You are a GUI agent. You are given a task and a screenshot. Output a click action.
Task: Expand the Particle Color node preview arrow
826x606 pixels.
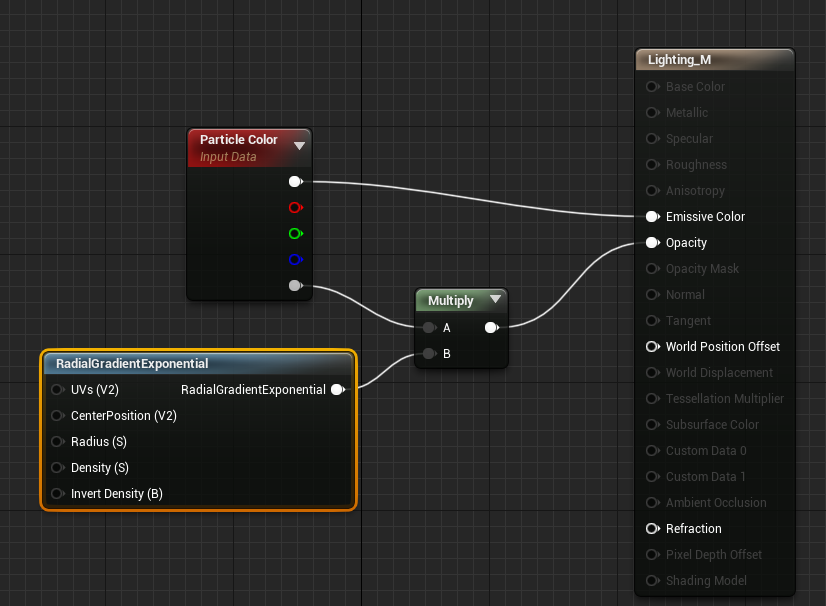(x=299, y=146)
